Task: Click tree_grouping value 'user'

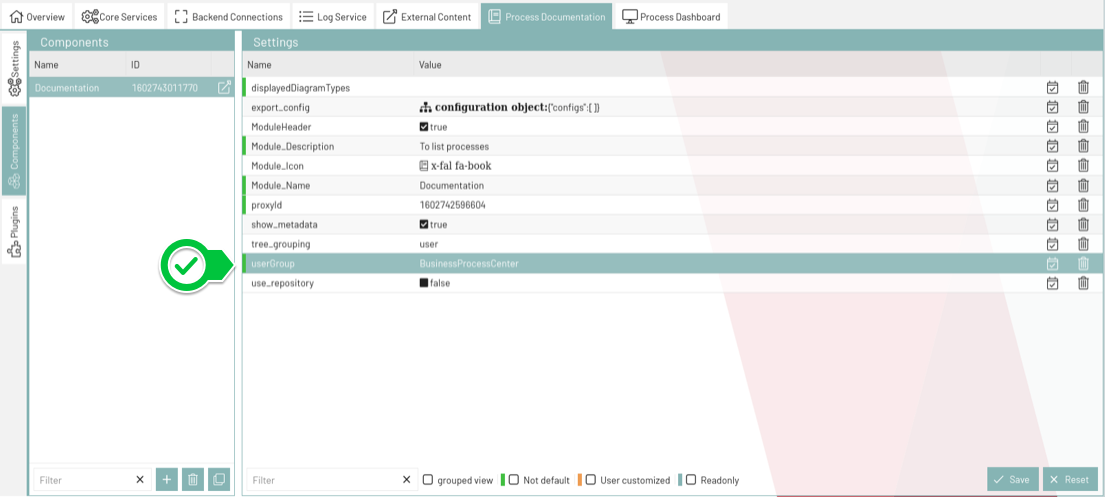Action: 428,244
